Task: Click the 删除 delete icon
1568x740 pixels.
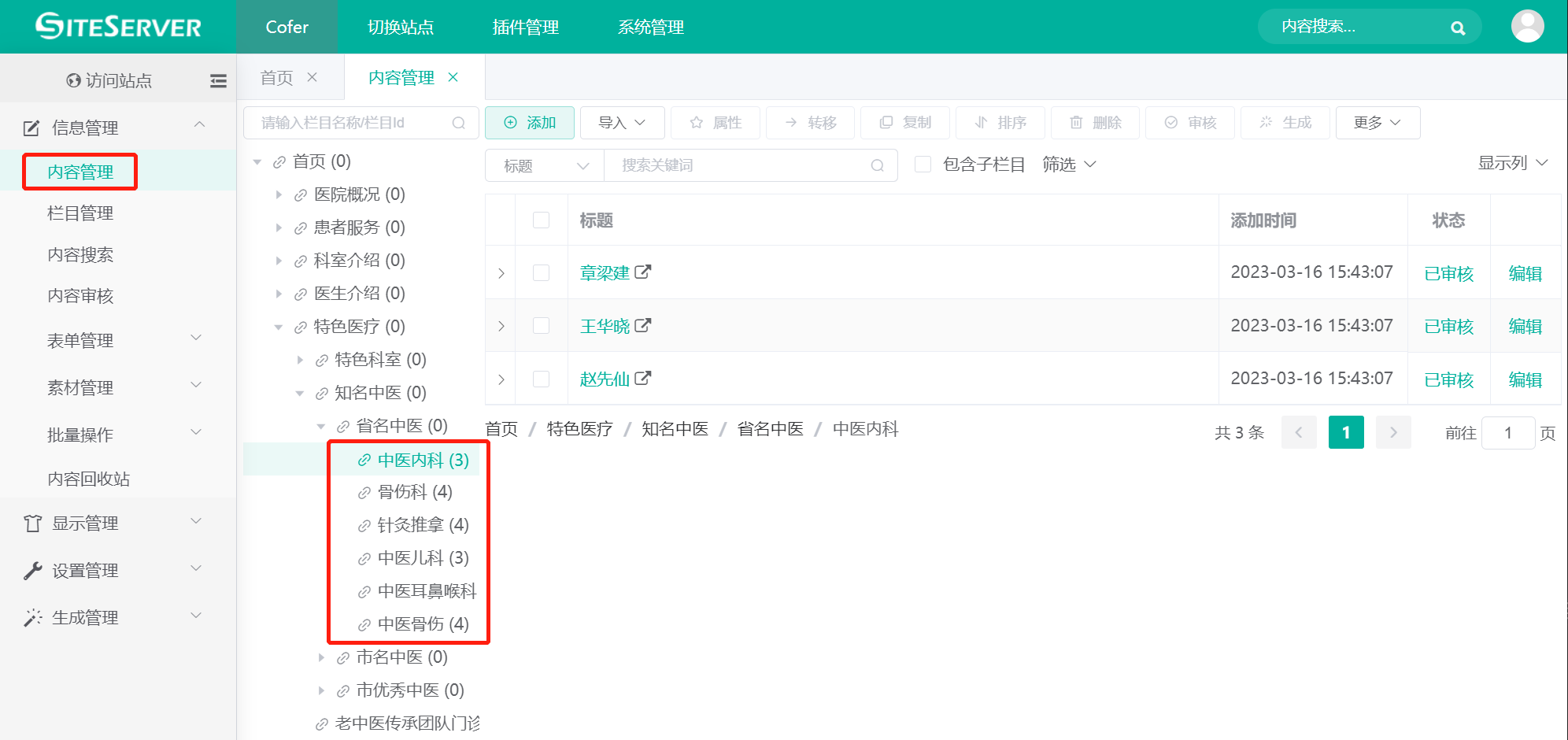Action: tap(1094, 123)
